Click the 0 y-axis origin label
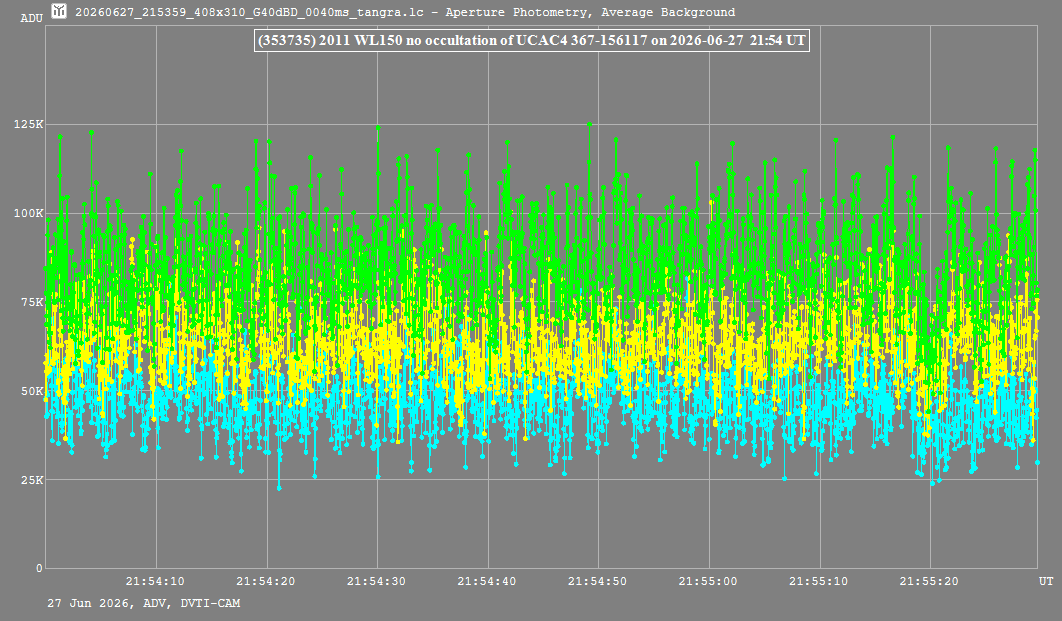Viewport: 1062px width, 621px height. tap(39, 568)
